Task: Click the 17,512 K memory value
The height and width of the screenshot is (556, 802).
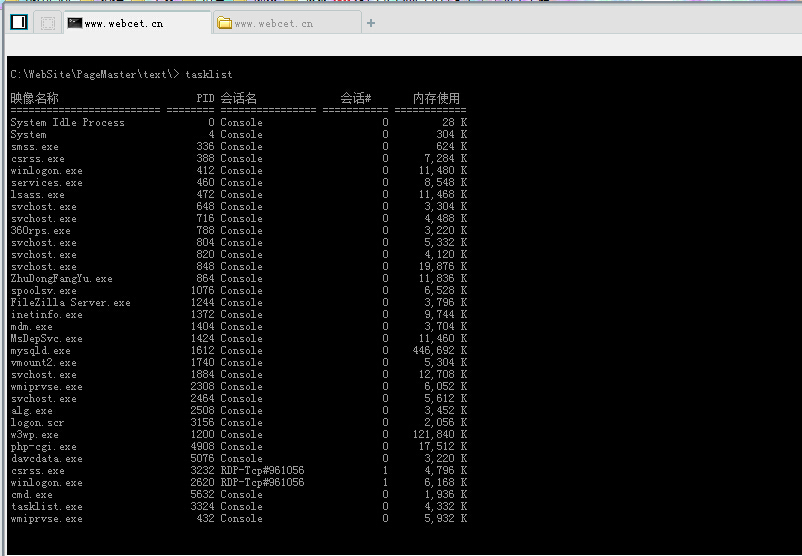Action: coord(443,447)
